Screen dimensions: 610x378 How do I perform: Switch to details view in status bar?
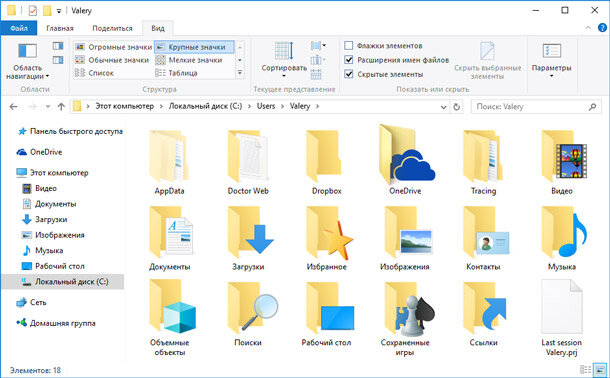coord(585,369)
